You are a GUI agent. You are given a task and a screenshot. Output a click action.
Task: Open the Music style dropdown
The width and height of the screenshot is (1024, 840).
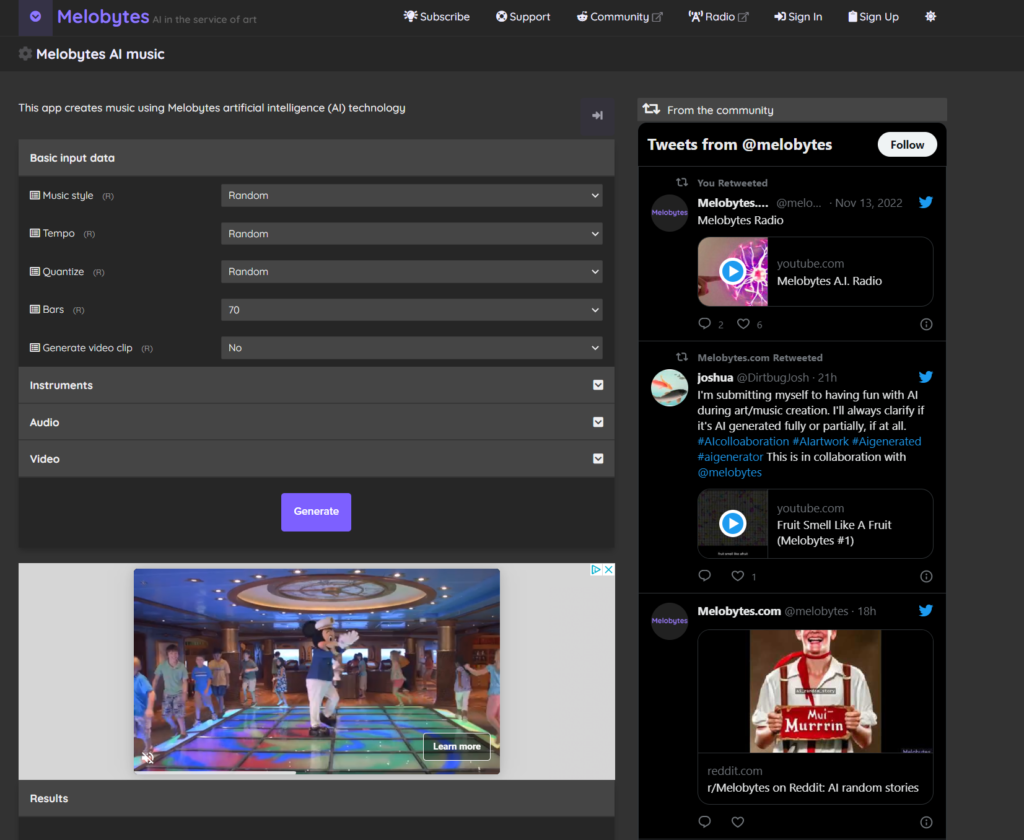click(411, 195)
